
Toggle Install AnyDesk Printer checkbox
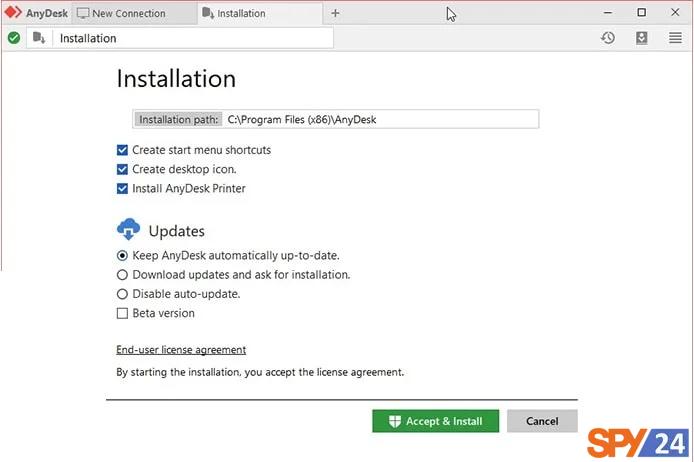[122, 189]
